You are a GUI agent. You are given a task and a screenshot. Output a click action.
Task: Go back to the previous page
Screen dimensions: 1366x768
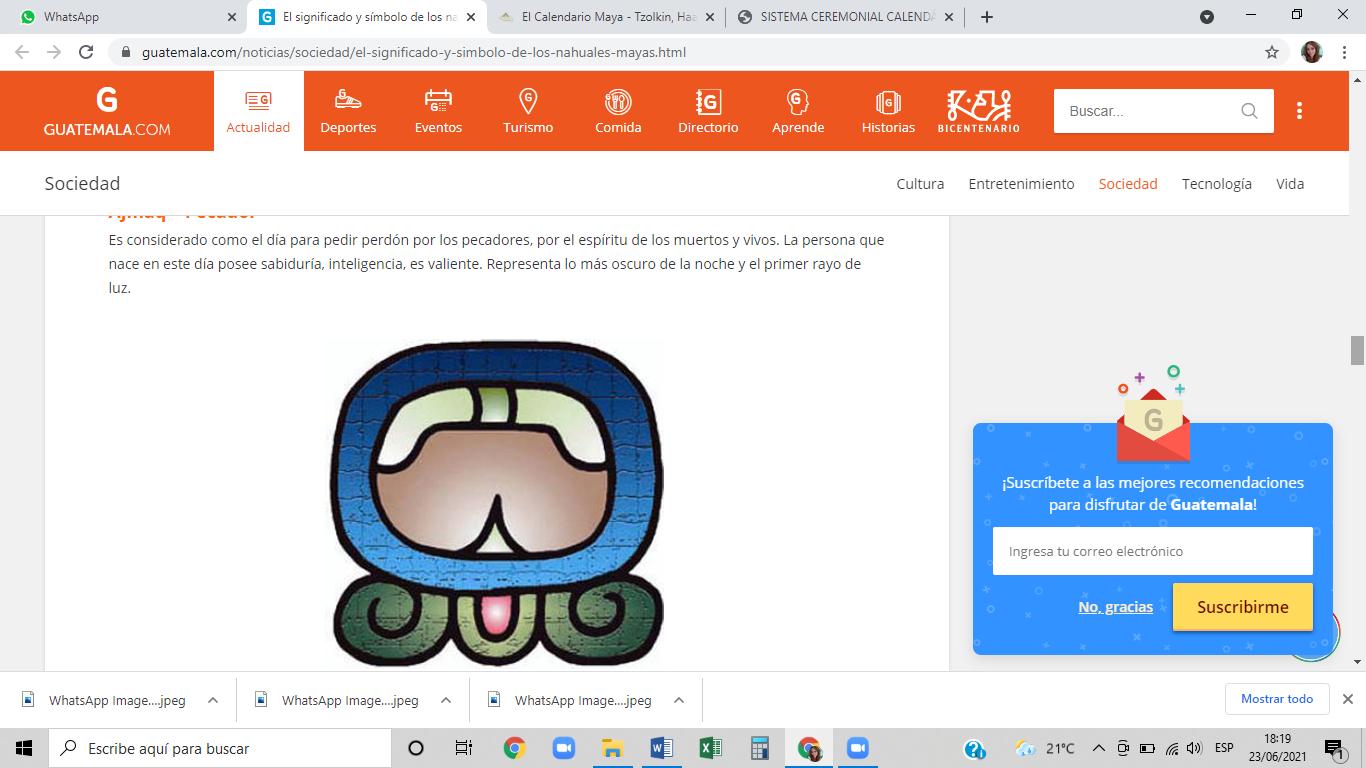[22, 52]
